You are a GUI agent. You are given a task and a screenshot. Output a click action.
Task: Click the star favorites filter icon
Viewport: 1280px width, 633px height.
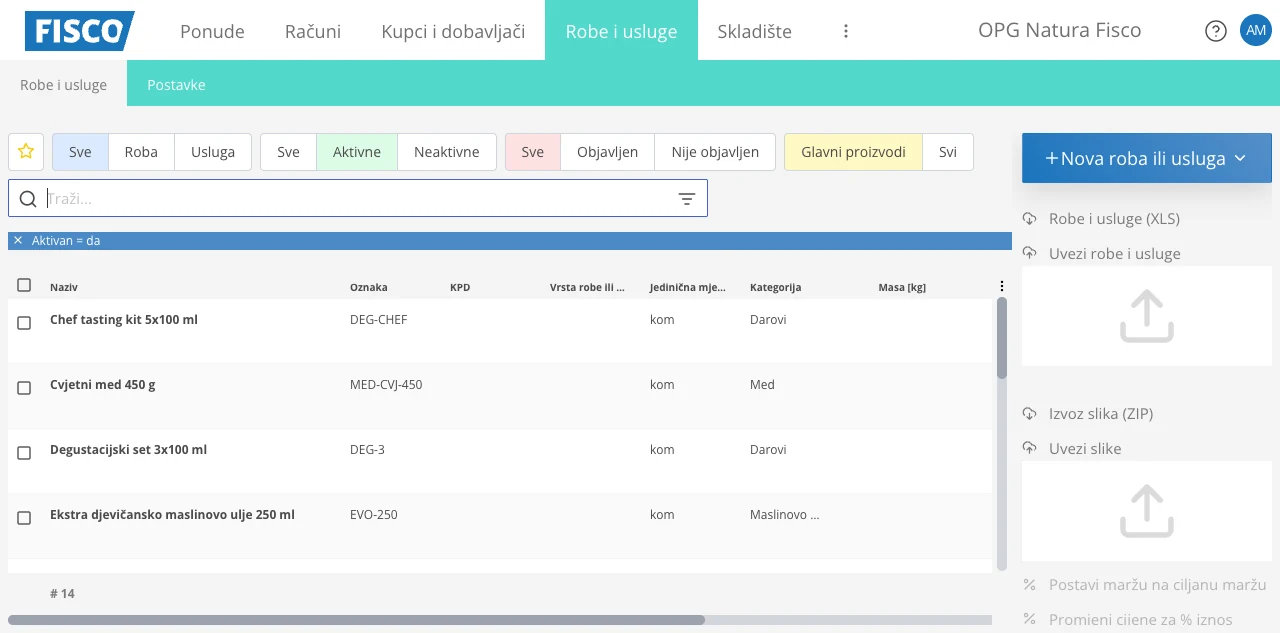(x=26, y=152)
